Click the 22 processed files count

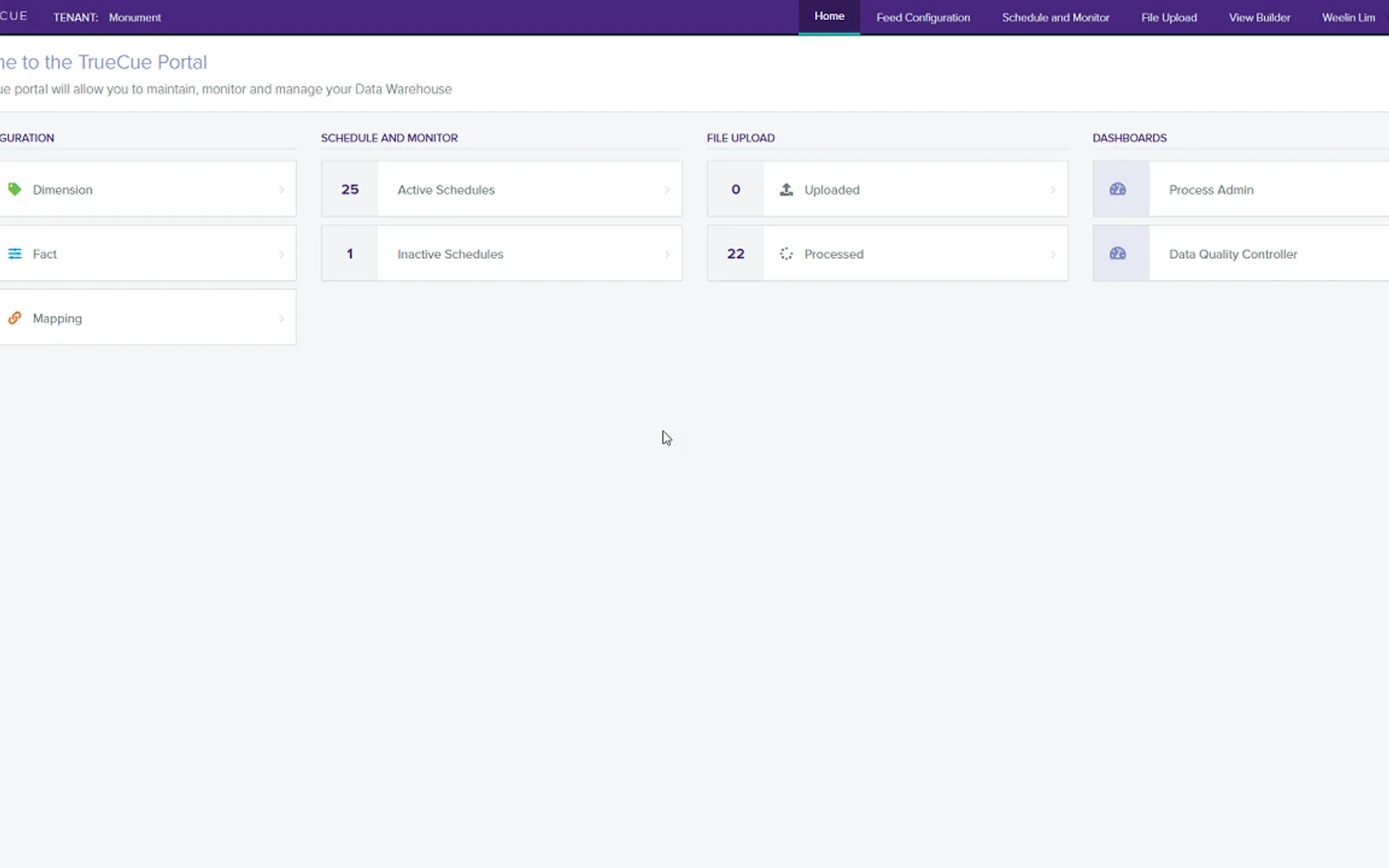[735, 253]
